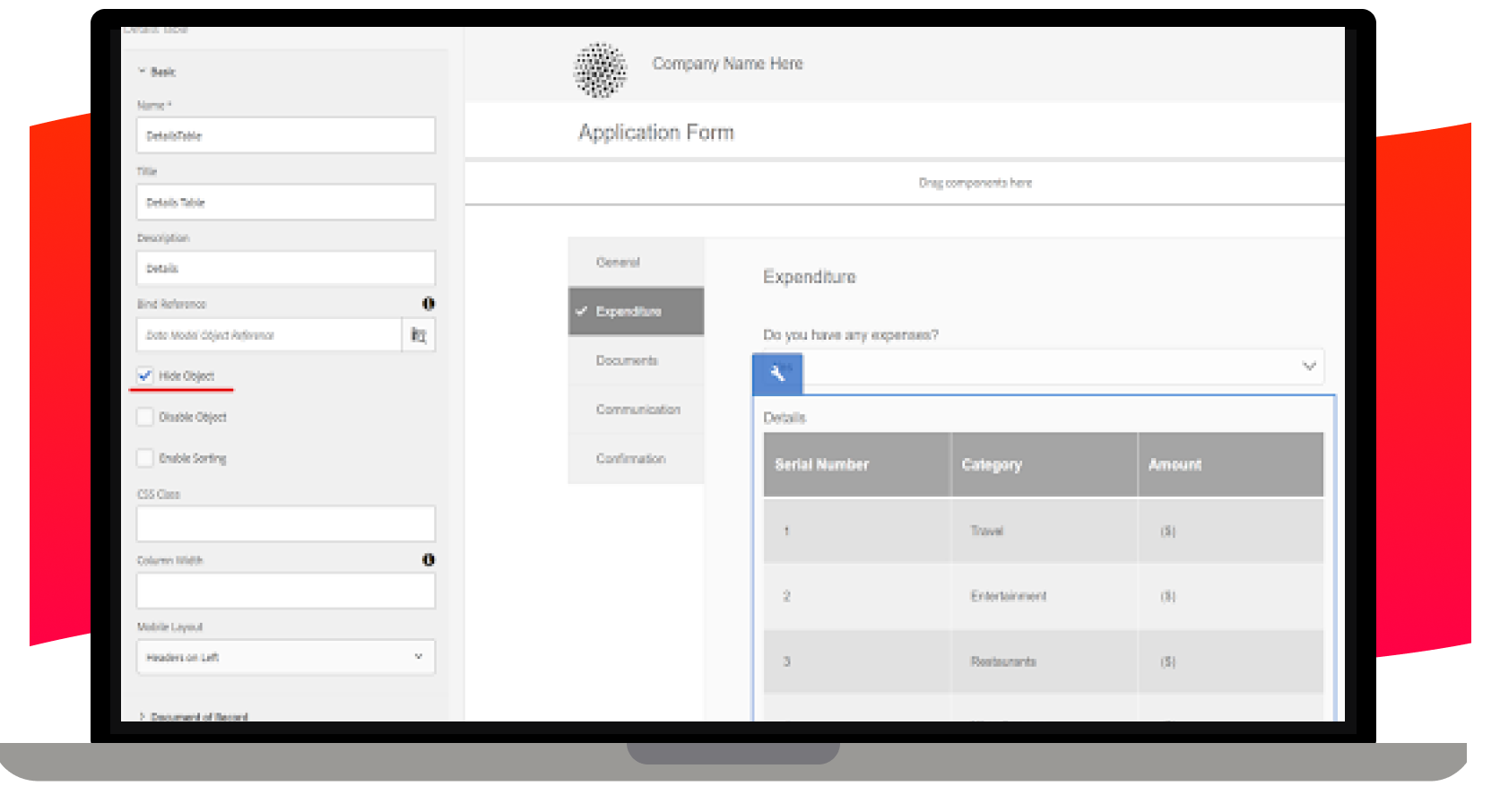Enable the Disable Object checkbox
Viewport: 1500px width, 812px height.
click(x=144, y=417)
